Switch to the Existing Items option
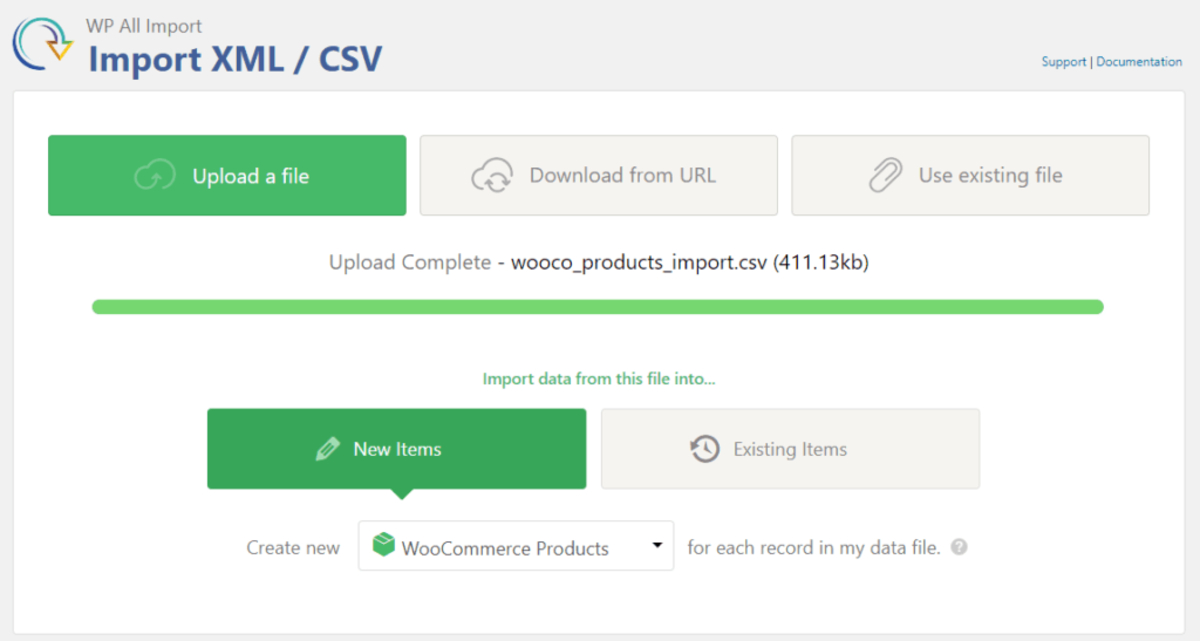 790,449
